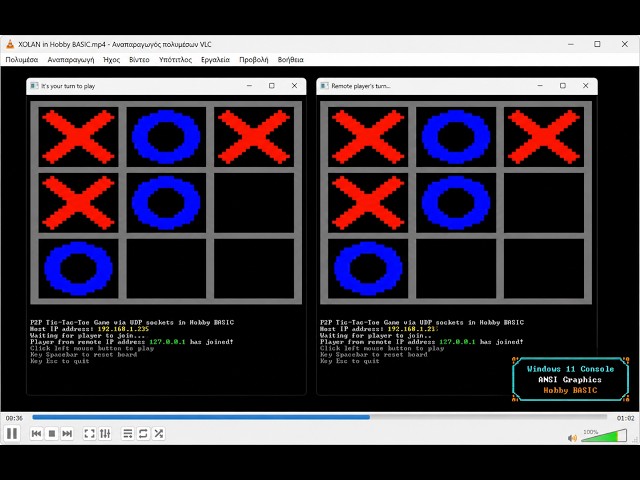Skip to the next media item
The image size is (640, 480).
(67, 433)
